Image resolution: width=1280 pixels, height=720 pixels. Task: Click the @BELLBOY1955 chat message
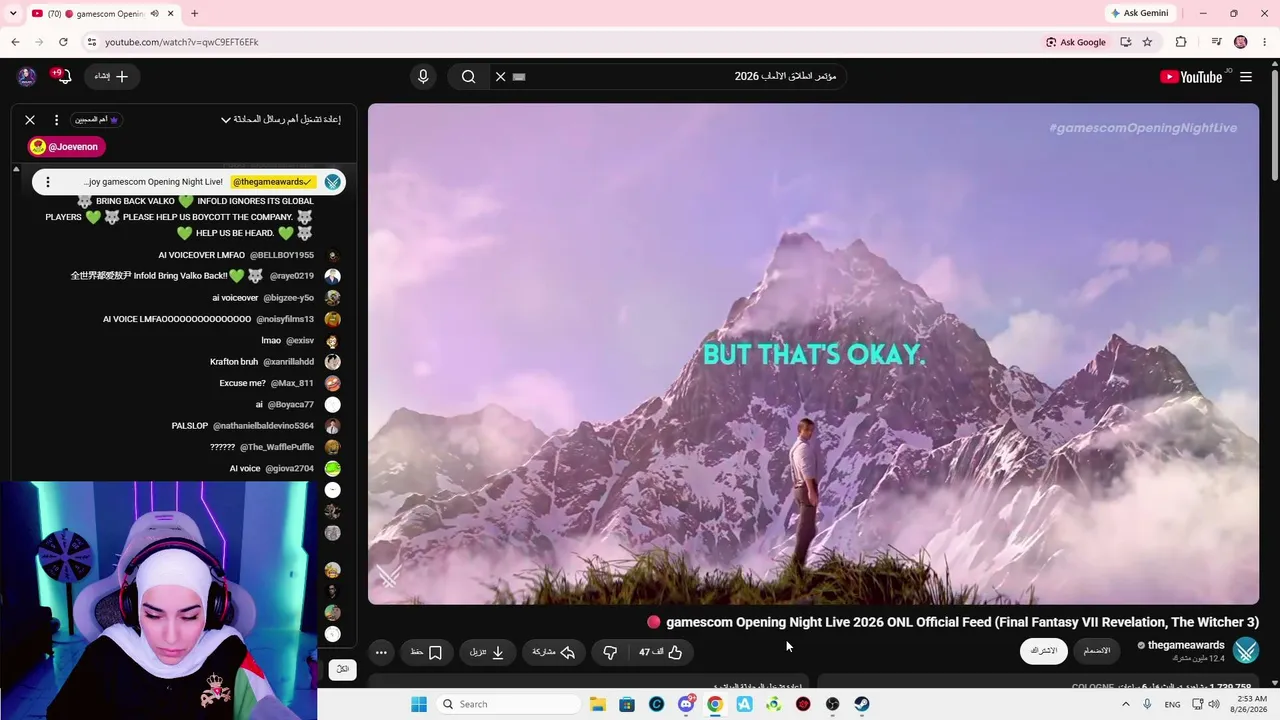[x=236, y=255]
